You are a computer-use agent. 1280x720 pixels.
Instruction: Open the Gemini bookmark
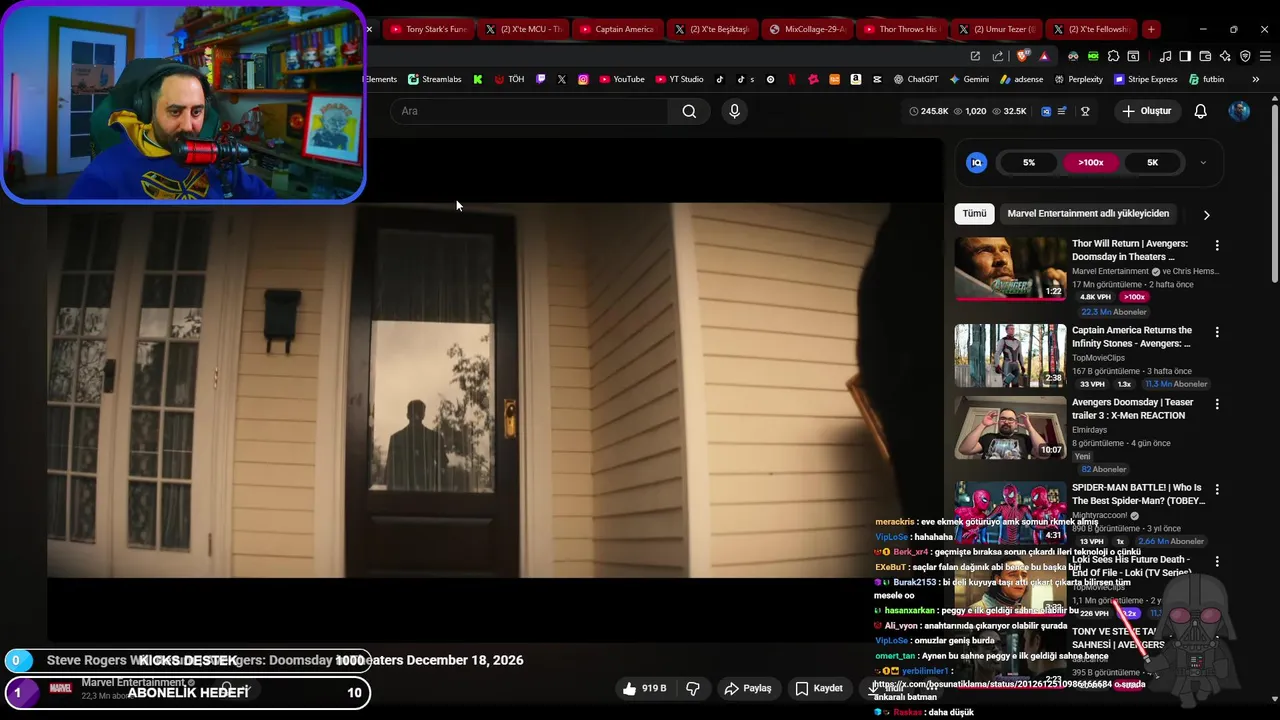[969, 79]
